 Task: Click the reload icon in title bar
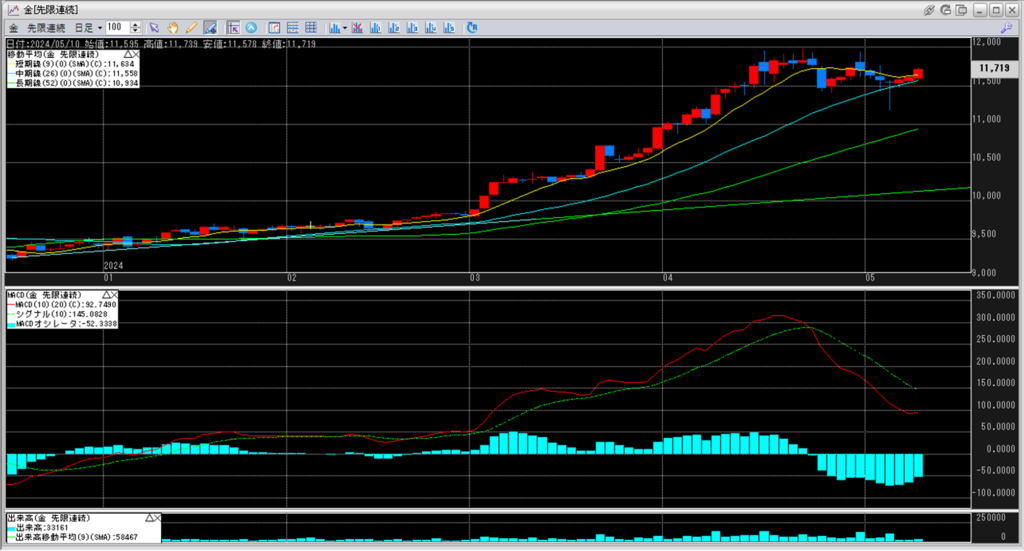(947, 9)
